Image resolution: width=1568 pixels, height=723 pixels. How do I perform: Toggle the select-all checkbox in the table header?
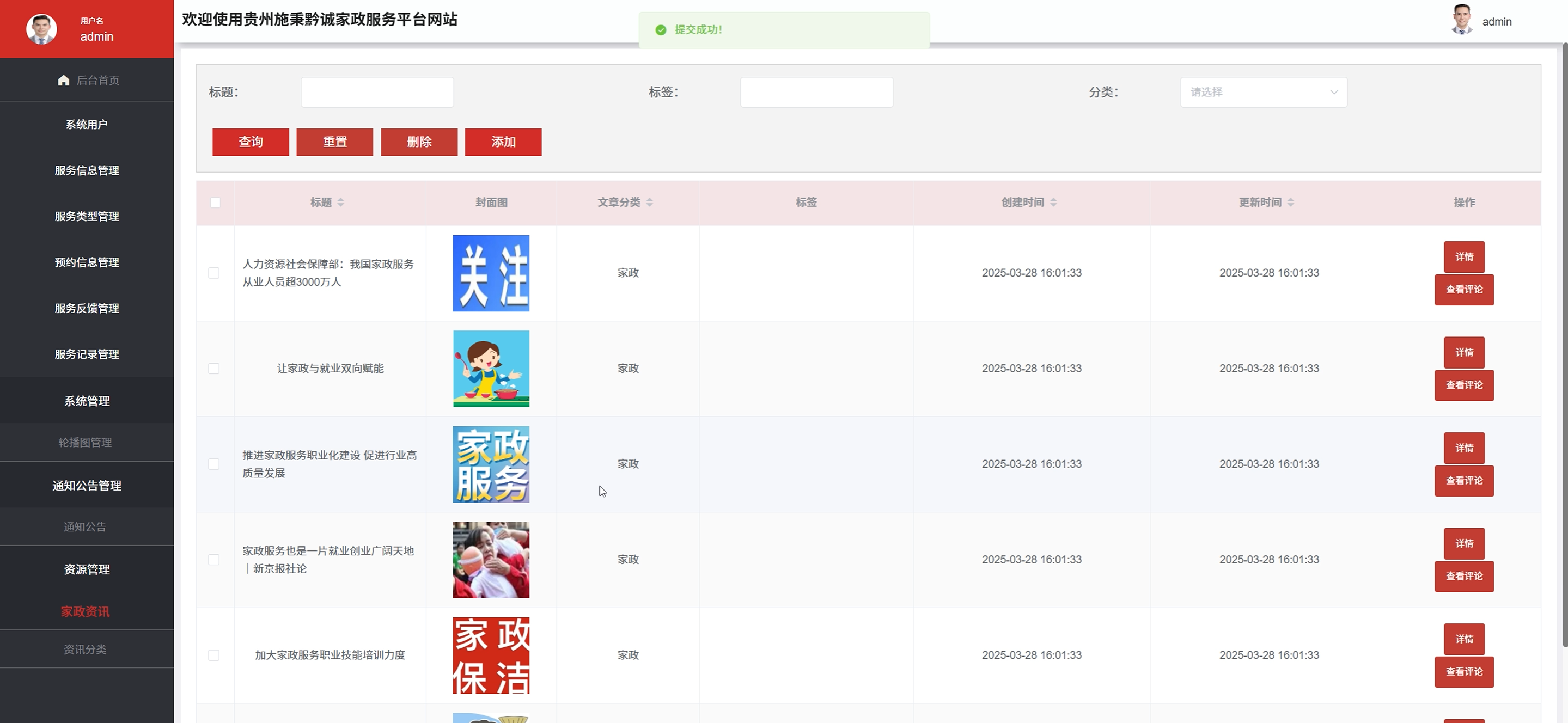click(216, 202)
